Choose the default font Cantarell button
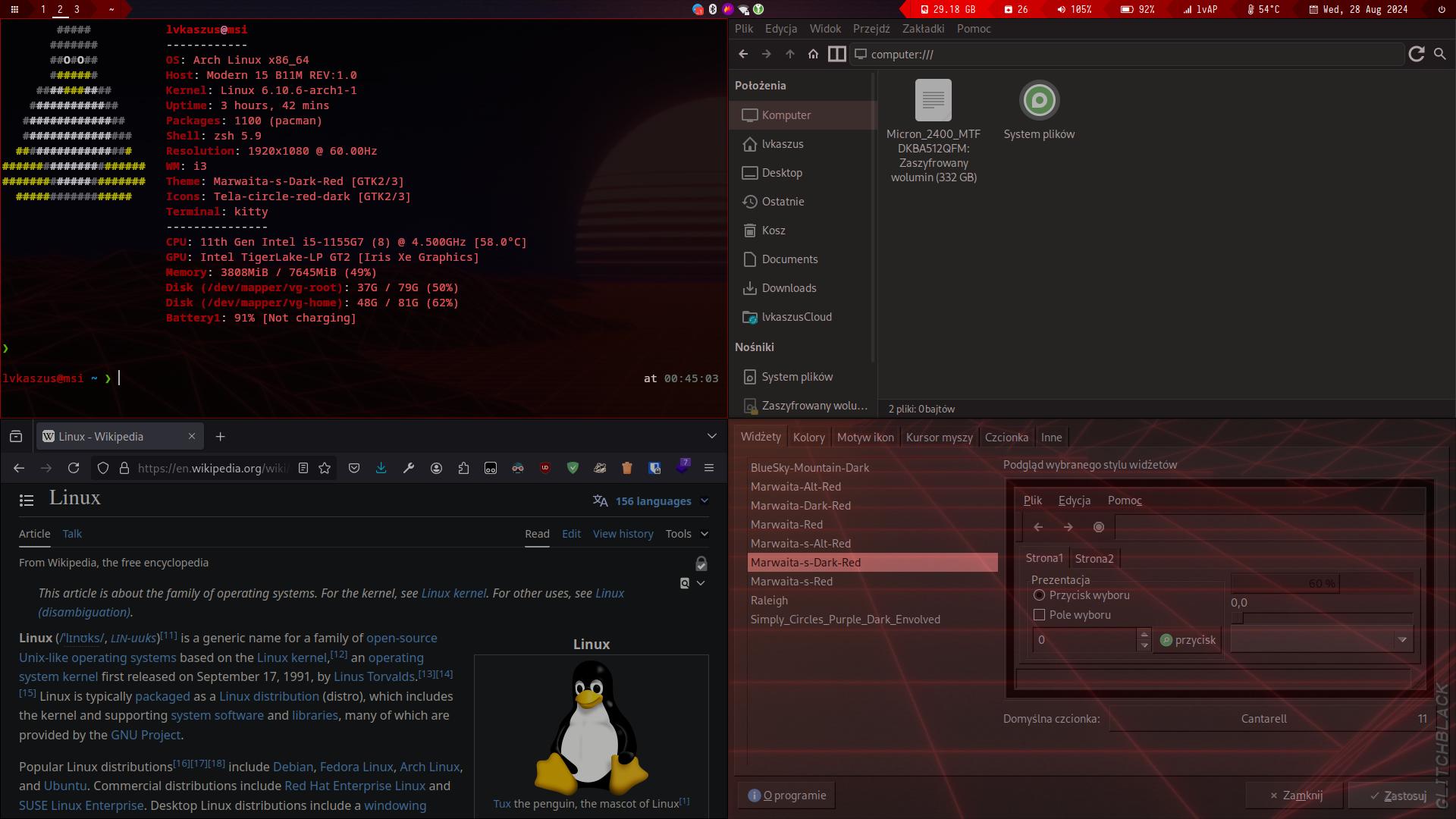This screenshot has height=819, width=1456. (1271, 719)
